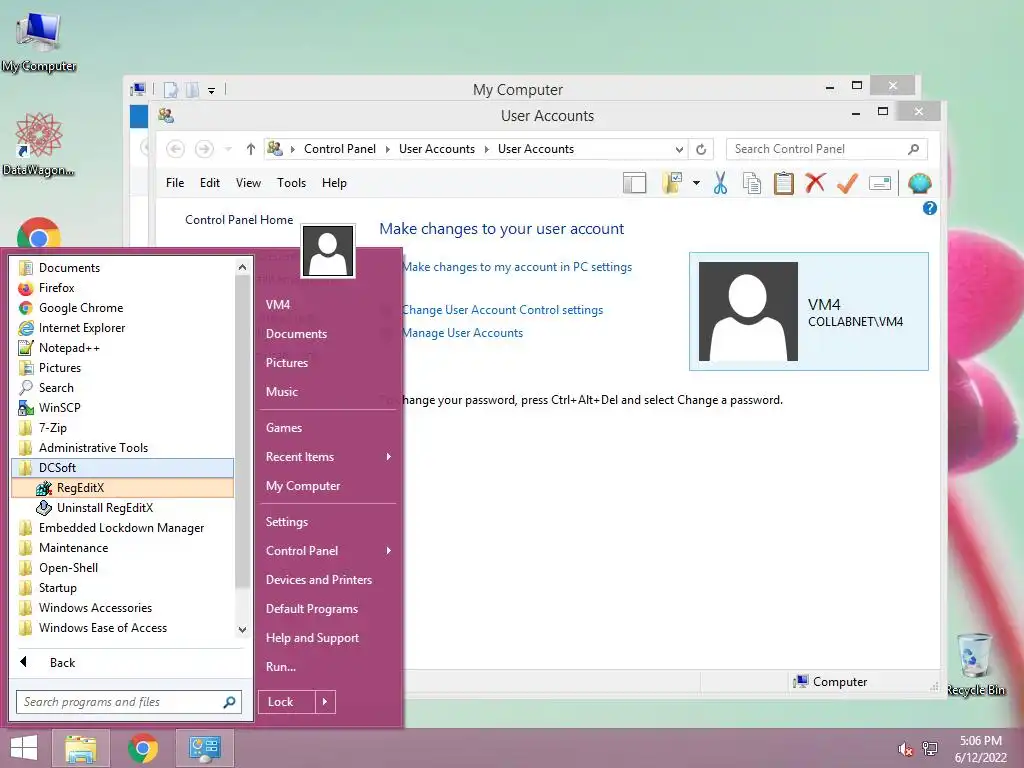Expand the address bar history dropdown
Viewport: 1024px width, 768px height.
tap(679, 150)
